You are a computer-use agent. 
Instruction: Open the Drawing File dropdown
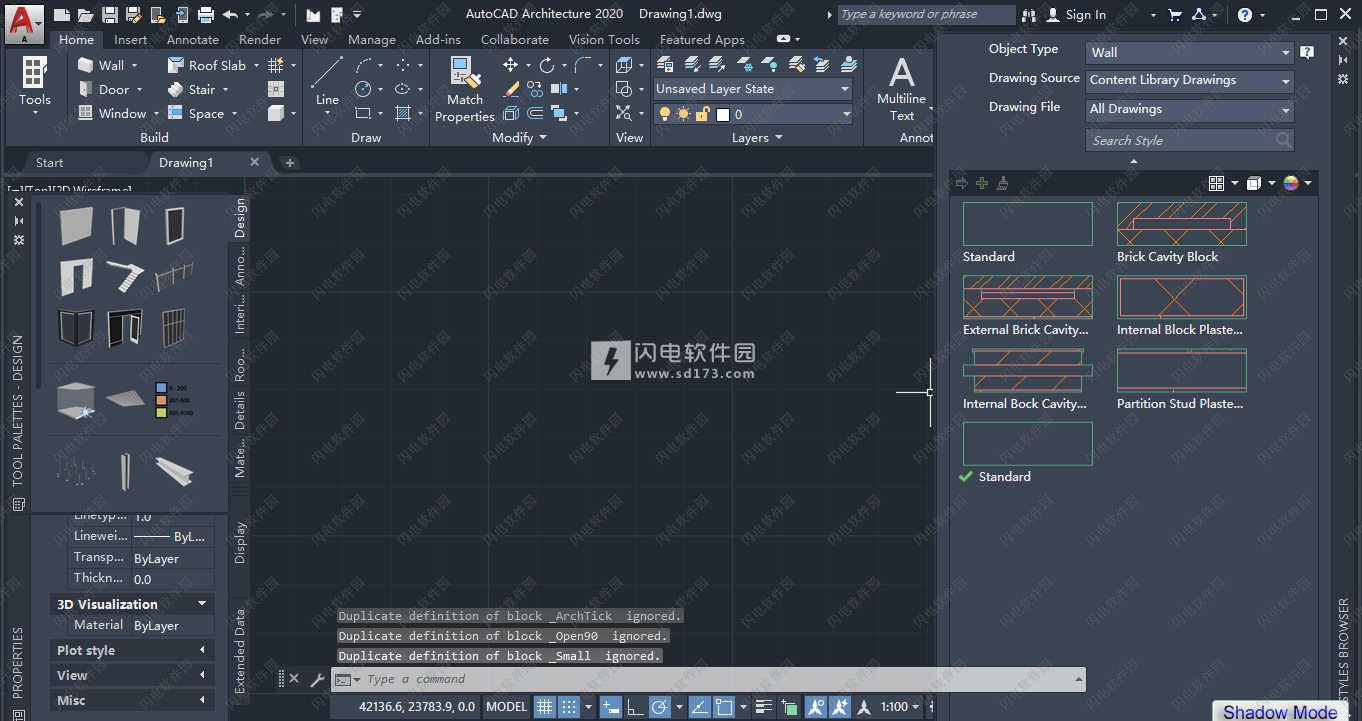click(1190, 109)
